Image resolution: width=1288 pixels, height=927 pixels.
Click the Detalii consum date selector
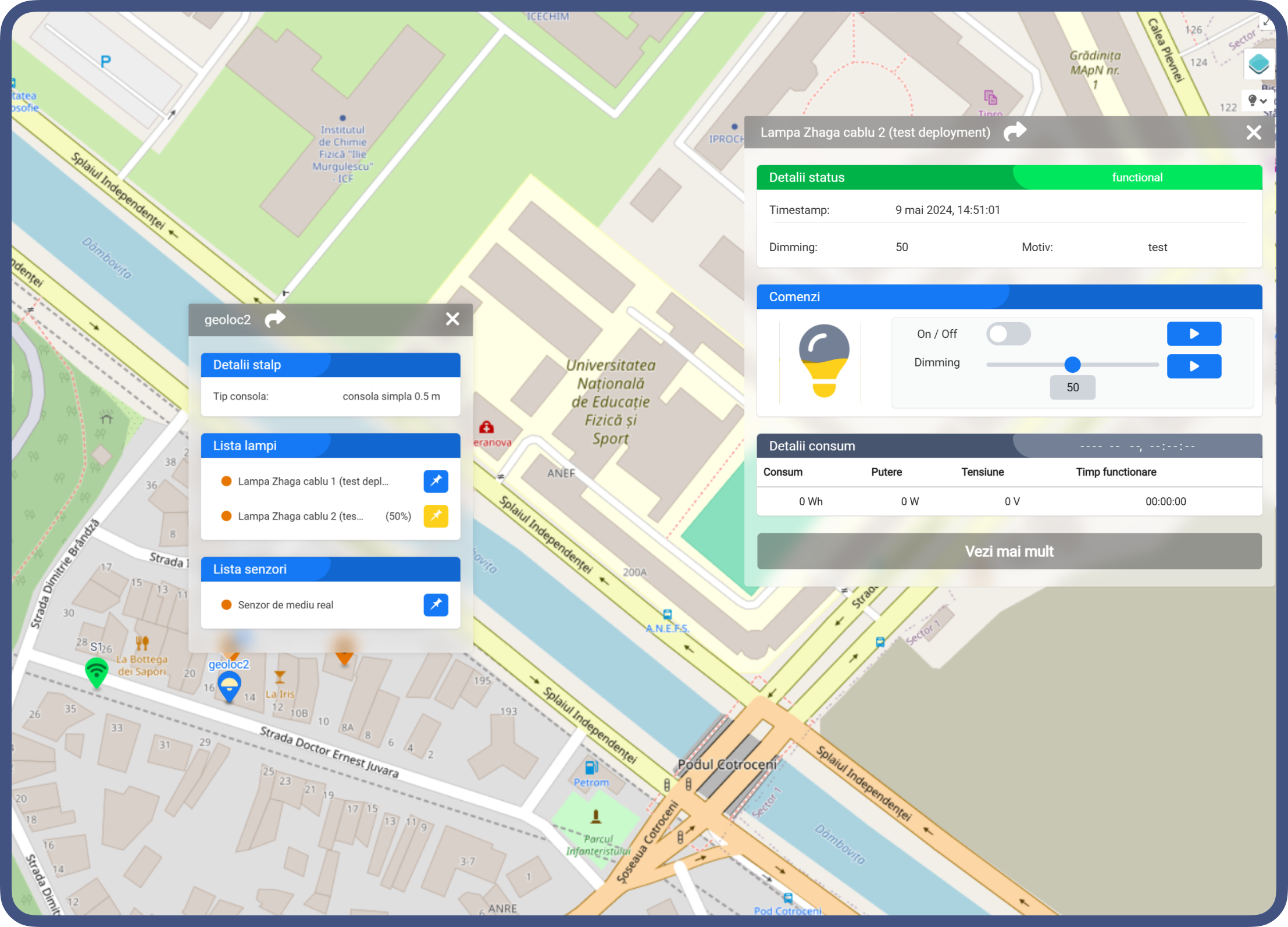pos(1137,447)
